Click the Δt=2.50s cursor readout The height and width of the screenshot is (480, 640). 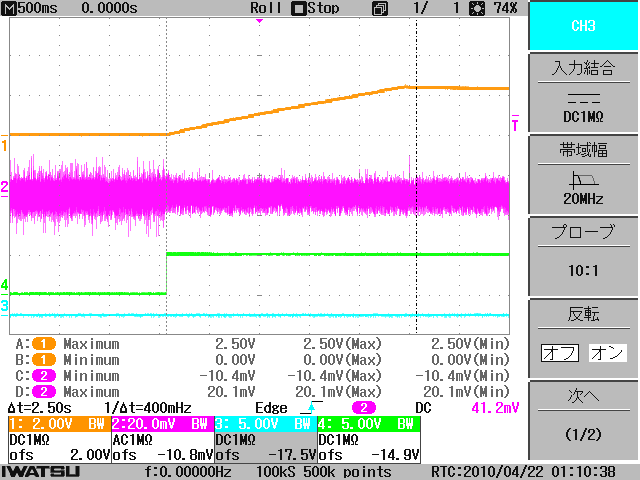40,408
